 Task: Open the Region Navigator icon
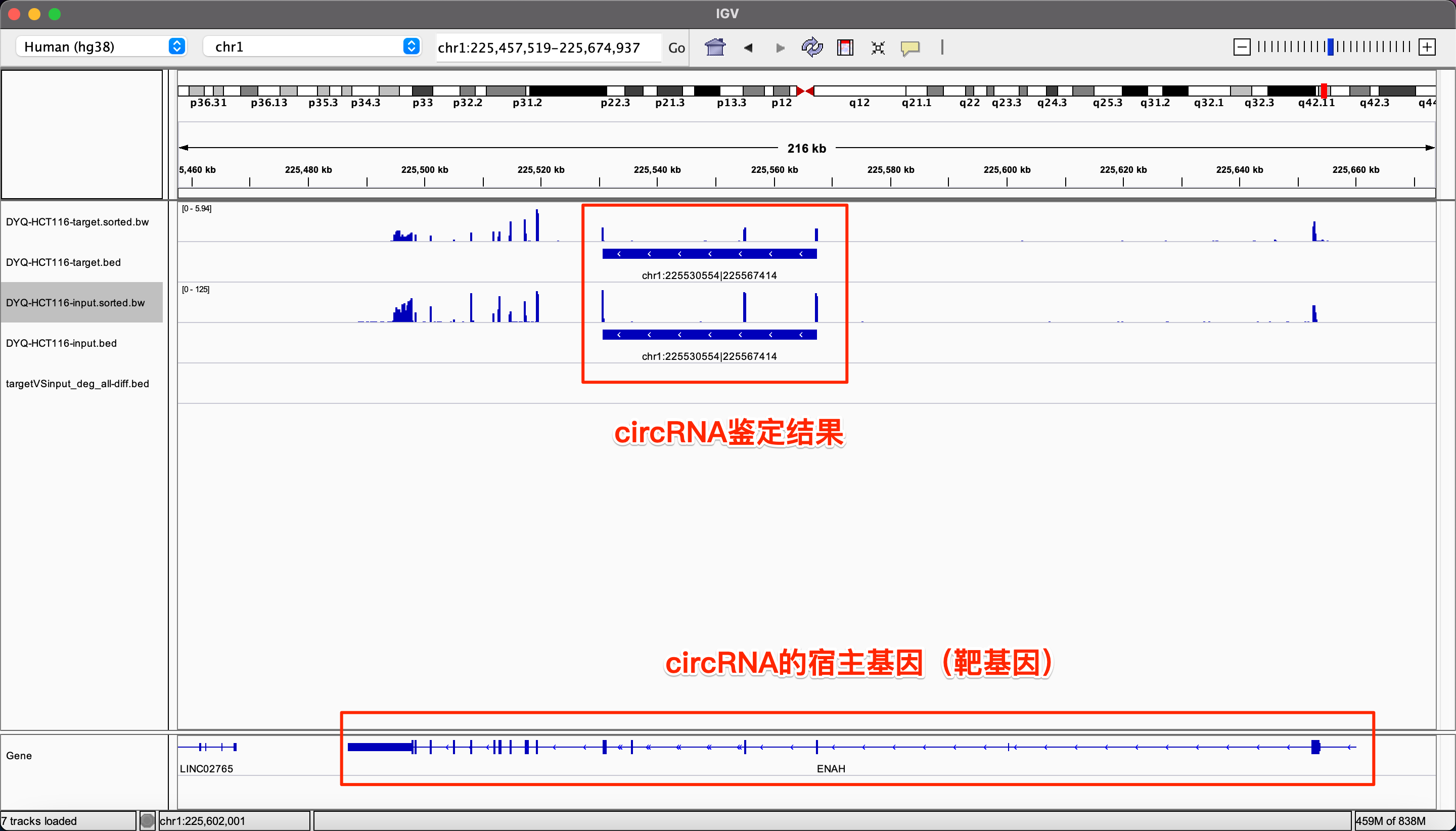pyautogui.click(x=845, y=48)
